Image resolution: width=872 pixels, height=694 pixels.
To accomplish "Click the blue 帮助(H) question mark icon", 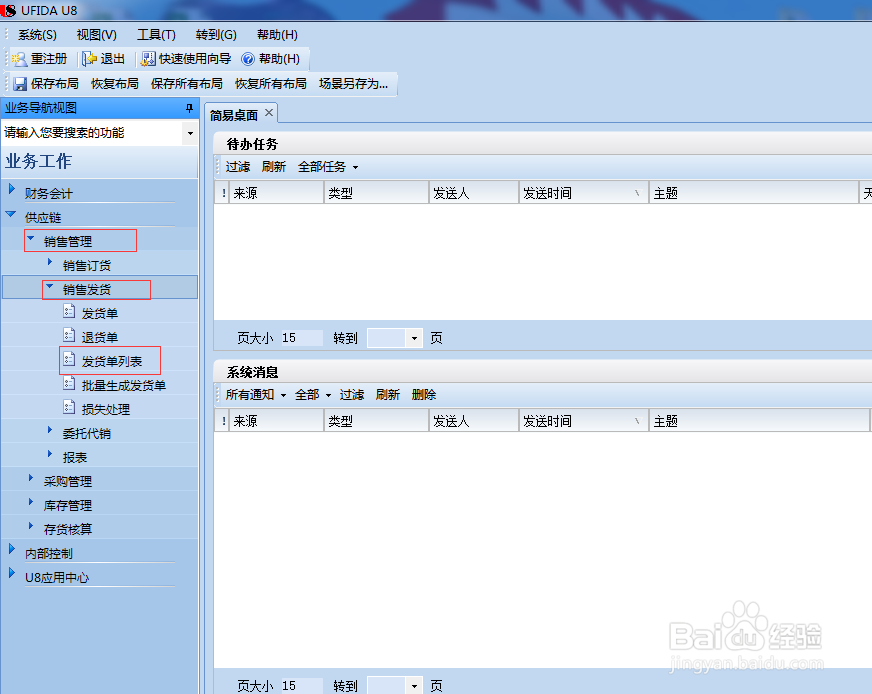I will 247,59.
